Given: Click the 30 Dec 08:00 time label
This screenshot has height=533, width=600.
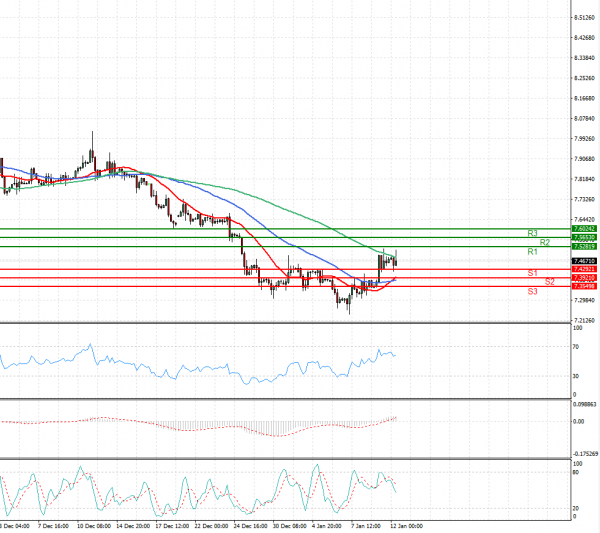Looking at the screenshot, I should tap(290, 526).
